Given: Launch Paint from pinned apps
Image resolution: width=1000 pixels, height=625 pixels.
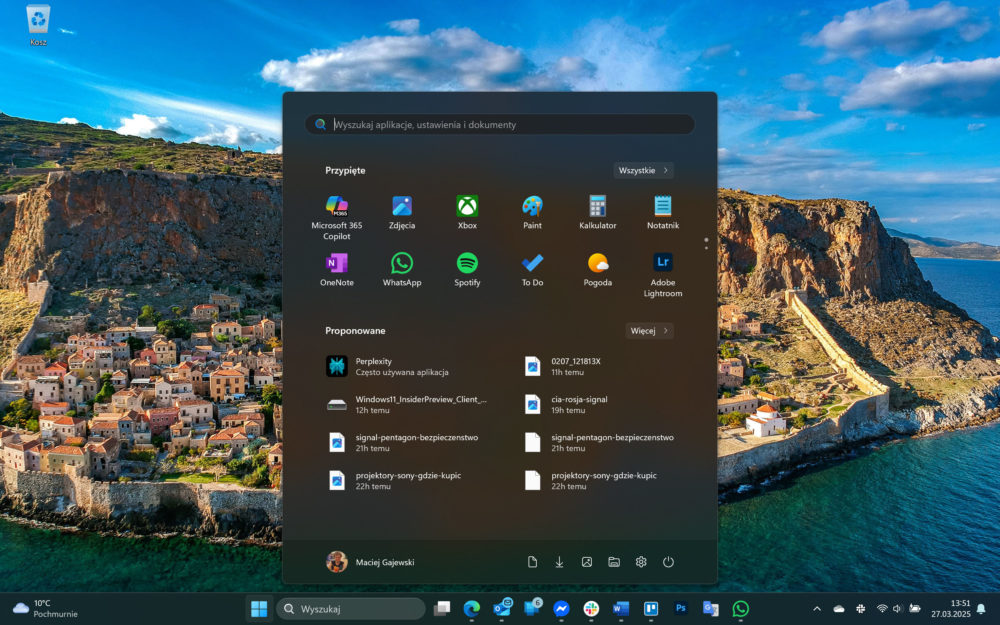Looking at the screenshot, I should pos(533,212).
